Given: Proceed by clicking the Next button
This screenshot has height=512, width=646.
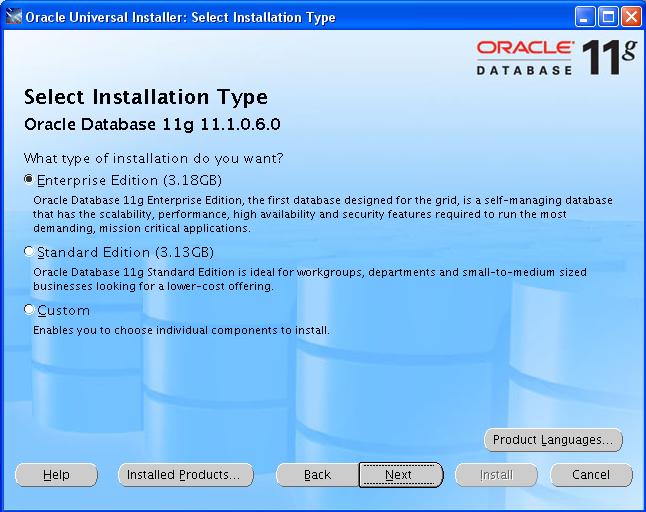Looking at the screenshot, I should coord(399,475).
